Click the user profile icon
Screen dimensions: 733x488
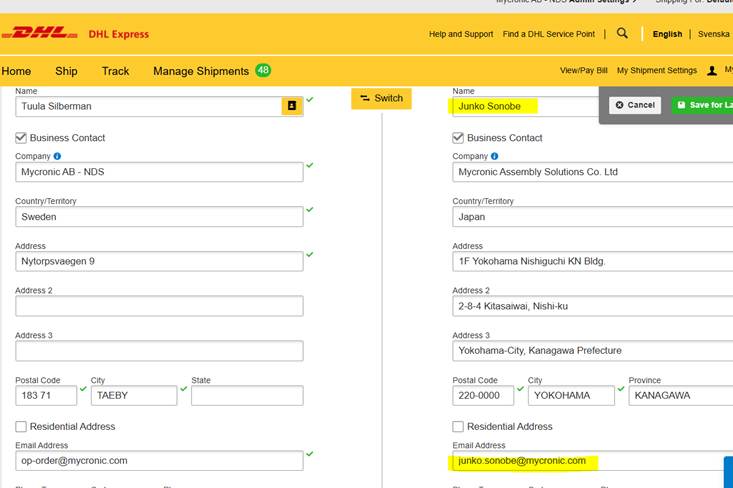712,71
